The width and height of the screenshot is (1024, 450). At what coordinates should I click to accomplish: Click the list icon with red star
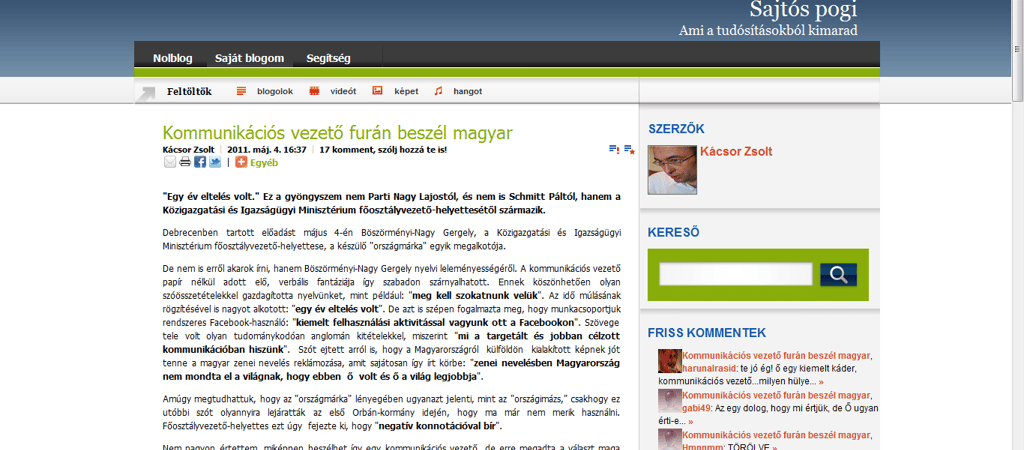[x=629, y=150]
